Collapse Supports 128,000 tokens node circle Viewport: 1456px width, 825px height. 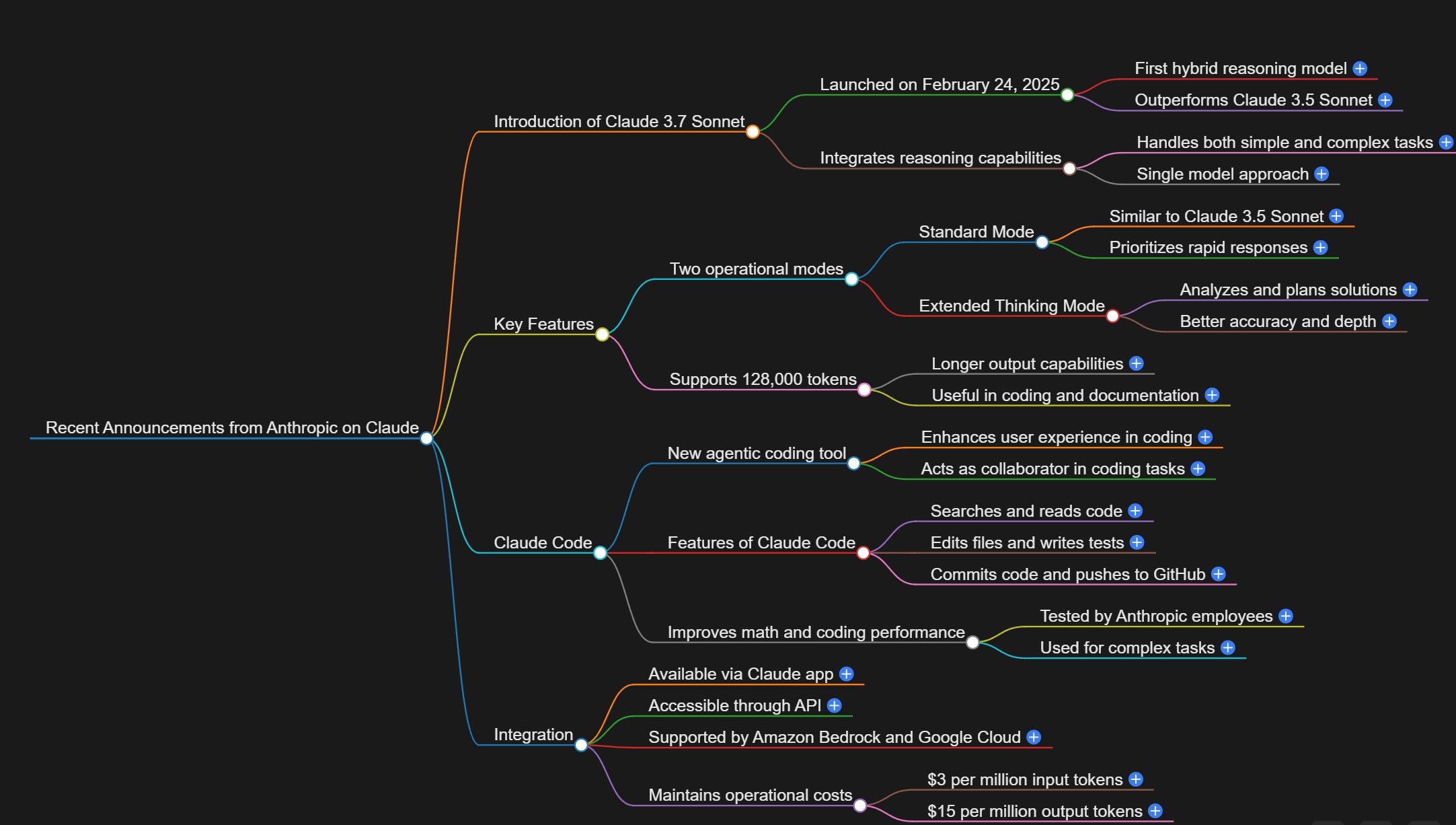(x=864, y=390)
